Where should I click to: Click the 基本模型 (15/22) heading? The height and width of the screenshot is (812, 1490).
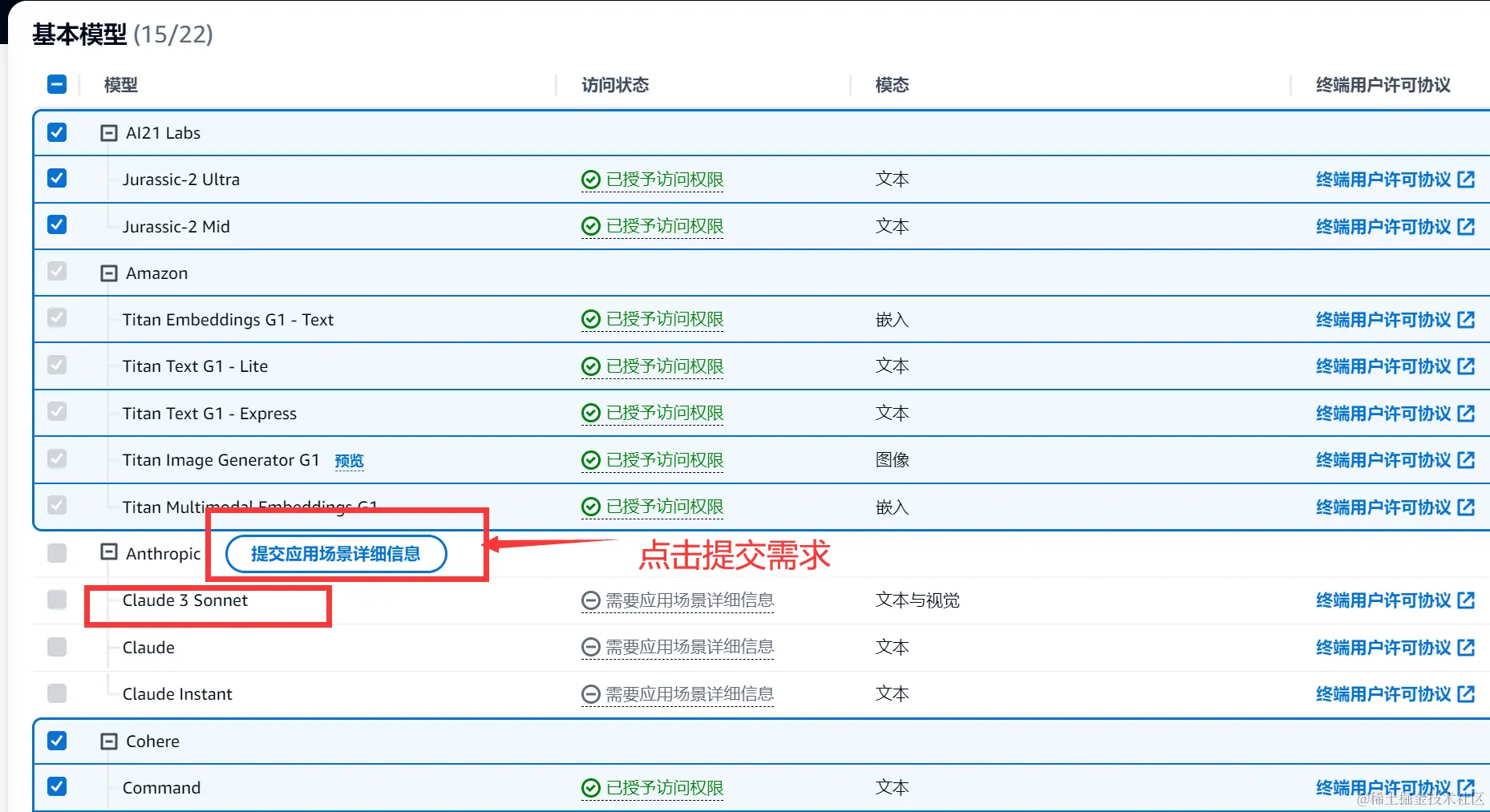coord(123,34)
